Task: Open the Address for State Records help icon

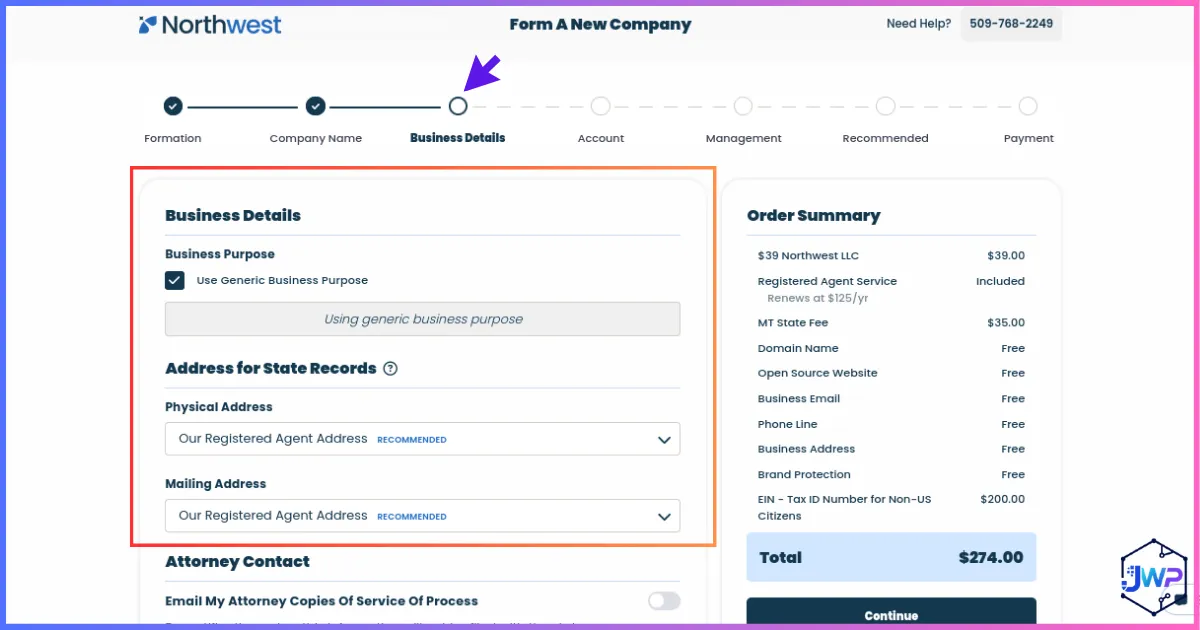Action: (x=391, y=368)
